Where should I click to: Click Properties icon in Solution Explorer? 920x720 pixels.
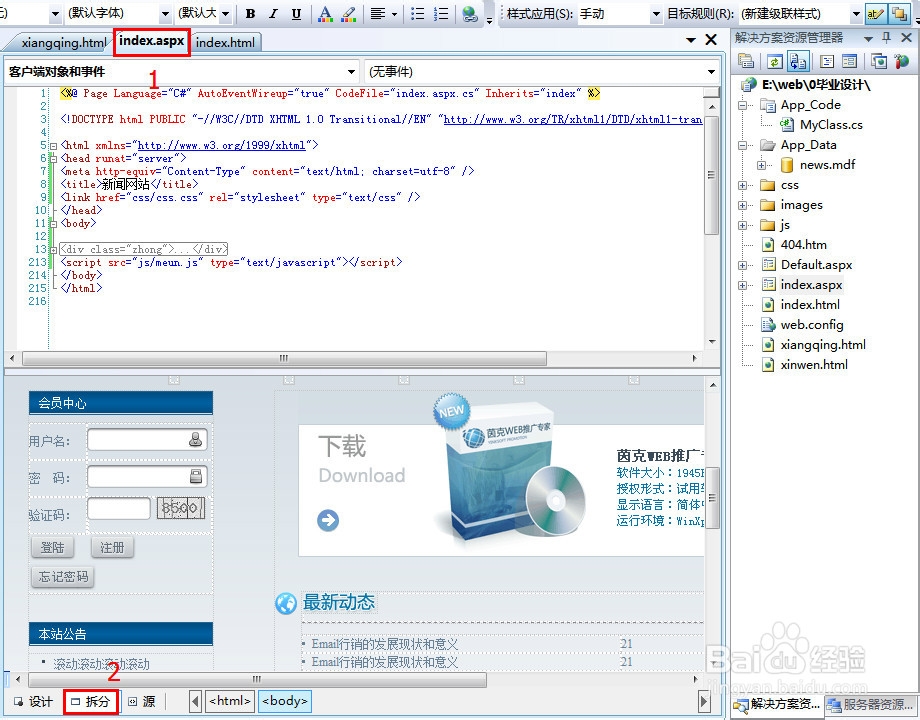pos(746,61)
